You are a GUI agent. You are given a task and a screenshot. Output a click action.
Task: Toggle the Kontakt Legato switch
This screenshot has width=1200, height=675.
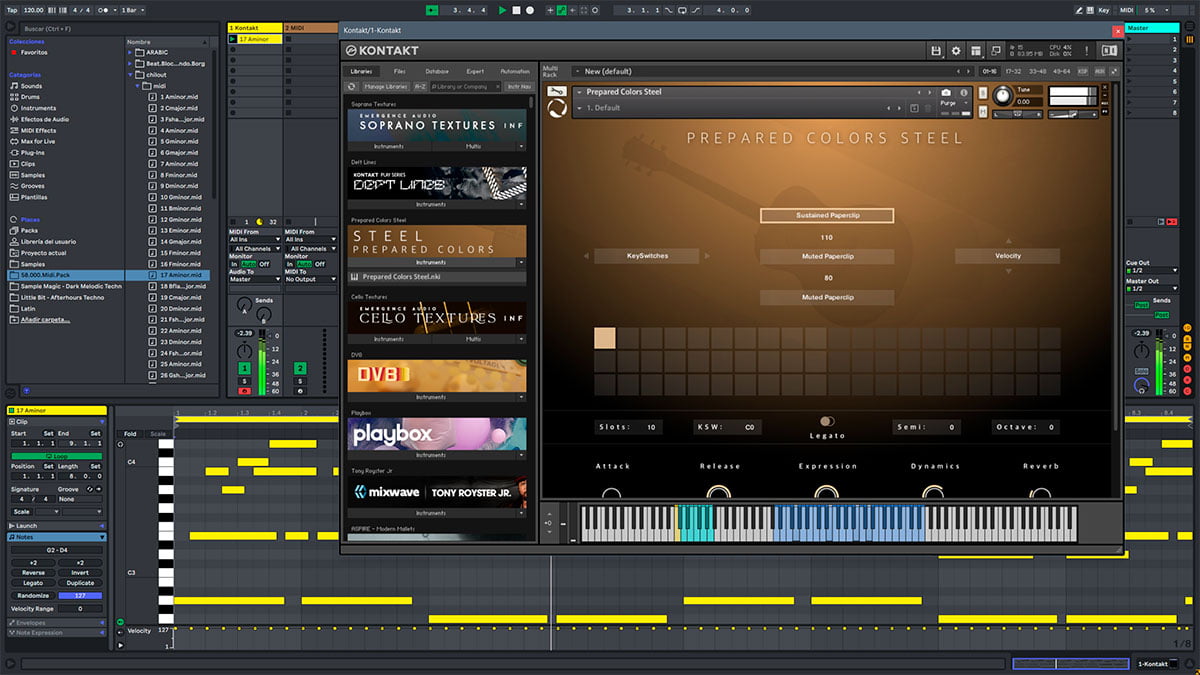click(827, 421)
